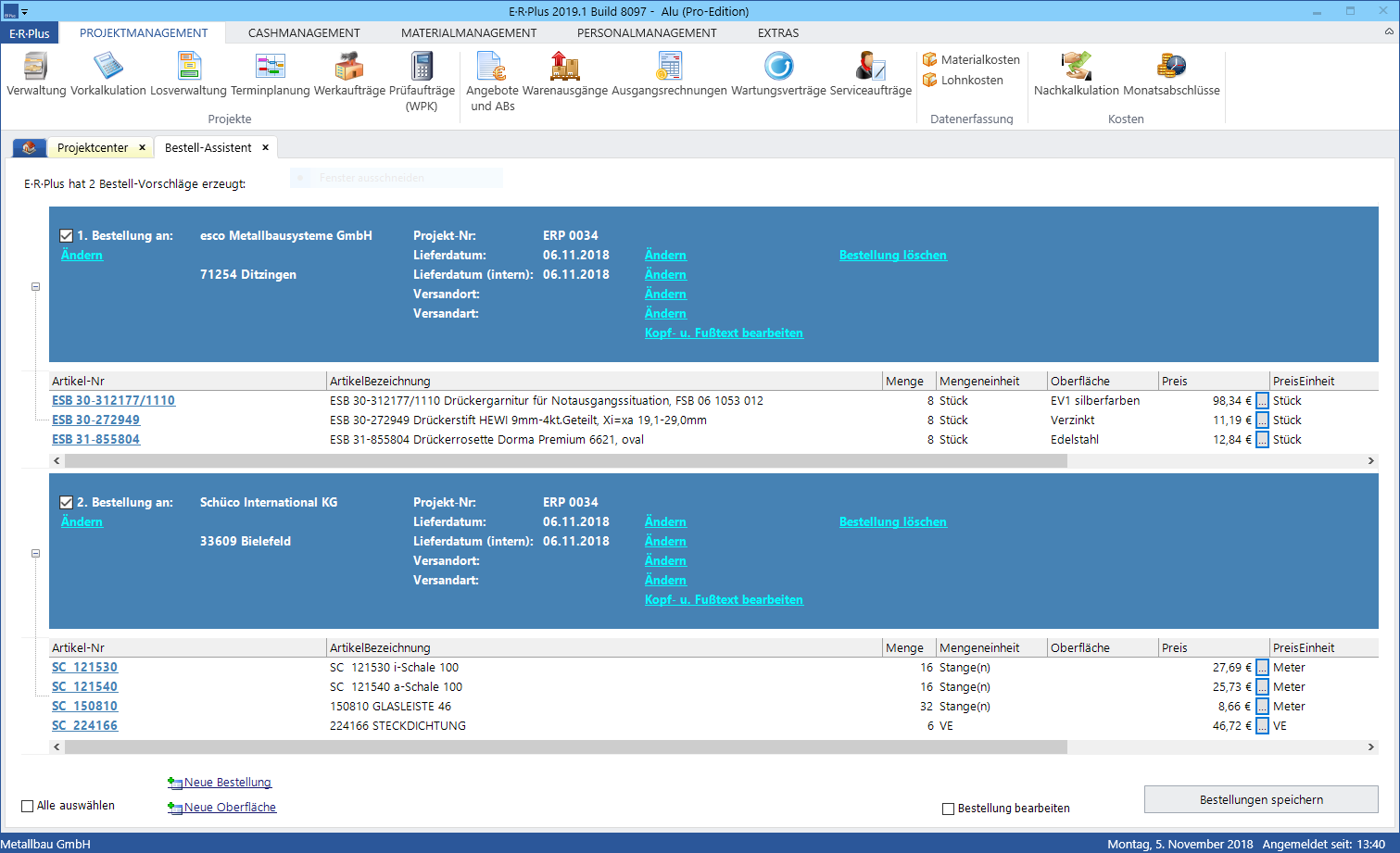Open article link SC 224166
Viewport: 1400px width, 853px height.
pyautogui.click(x=84, y=726)
